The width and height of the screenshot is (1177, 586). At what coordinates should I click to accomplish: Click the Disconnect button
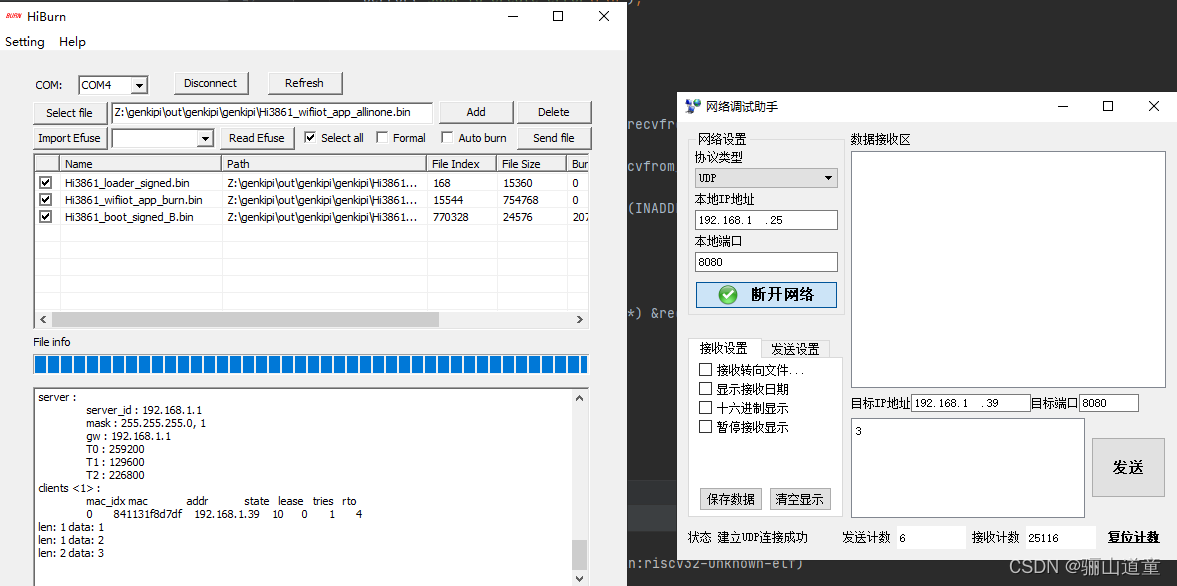[x=211, y=83]
